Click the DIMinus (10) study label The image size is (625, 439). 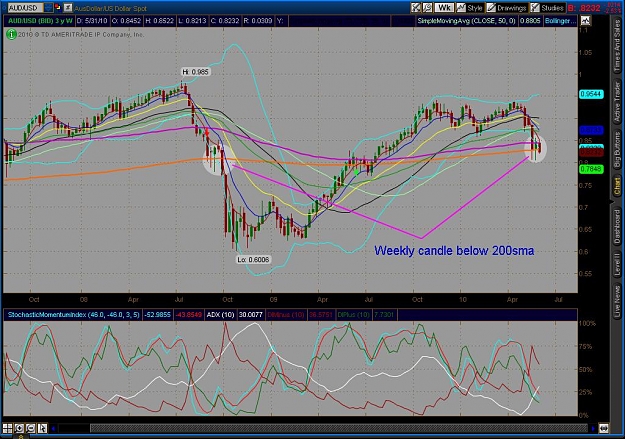point(285,315)
